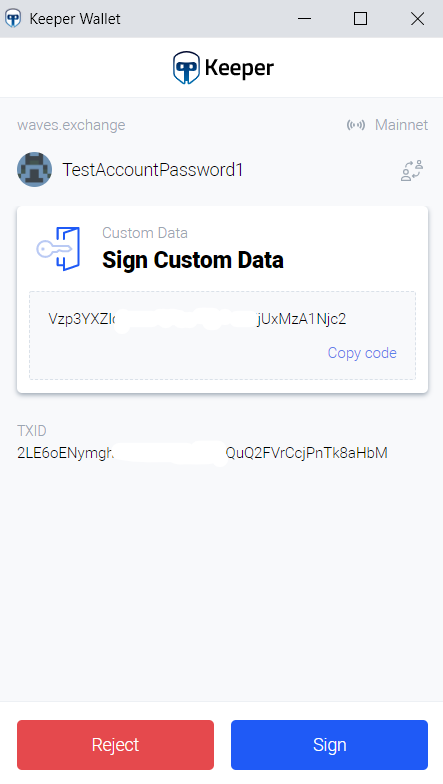Open the switch account icon

412,170
